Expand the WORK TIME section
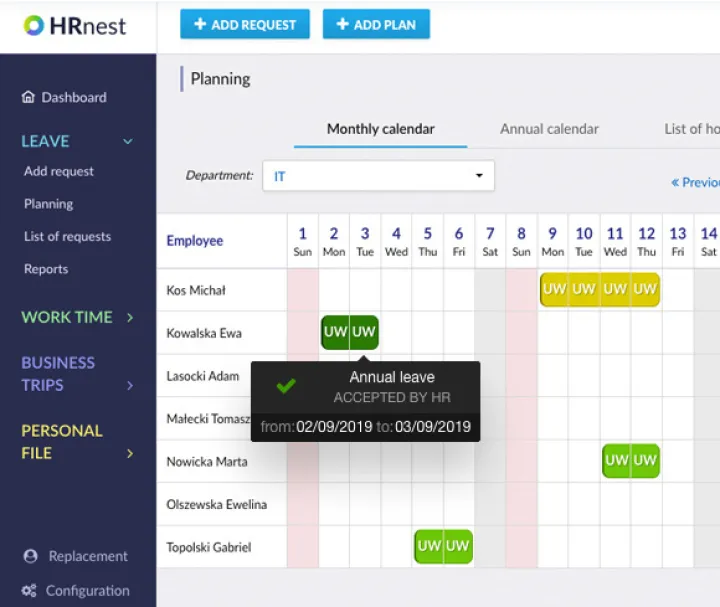The height and width of the screenshot is (607, 720). 130,318
